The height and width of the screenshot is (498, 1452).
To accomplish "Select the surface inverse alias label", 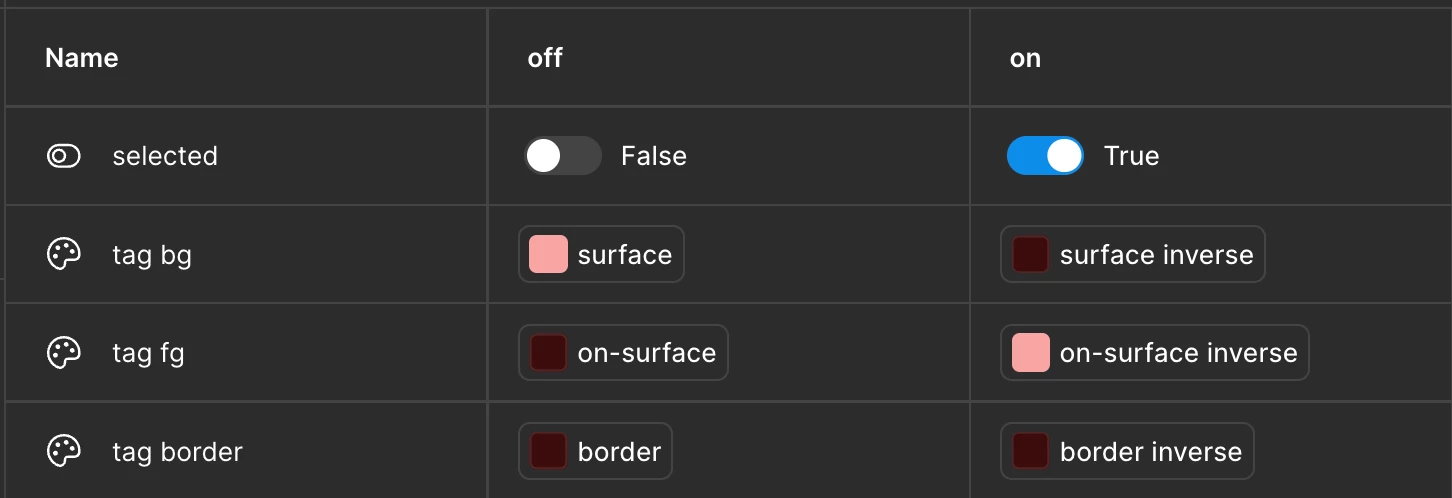I will click(1156, 255).
